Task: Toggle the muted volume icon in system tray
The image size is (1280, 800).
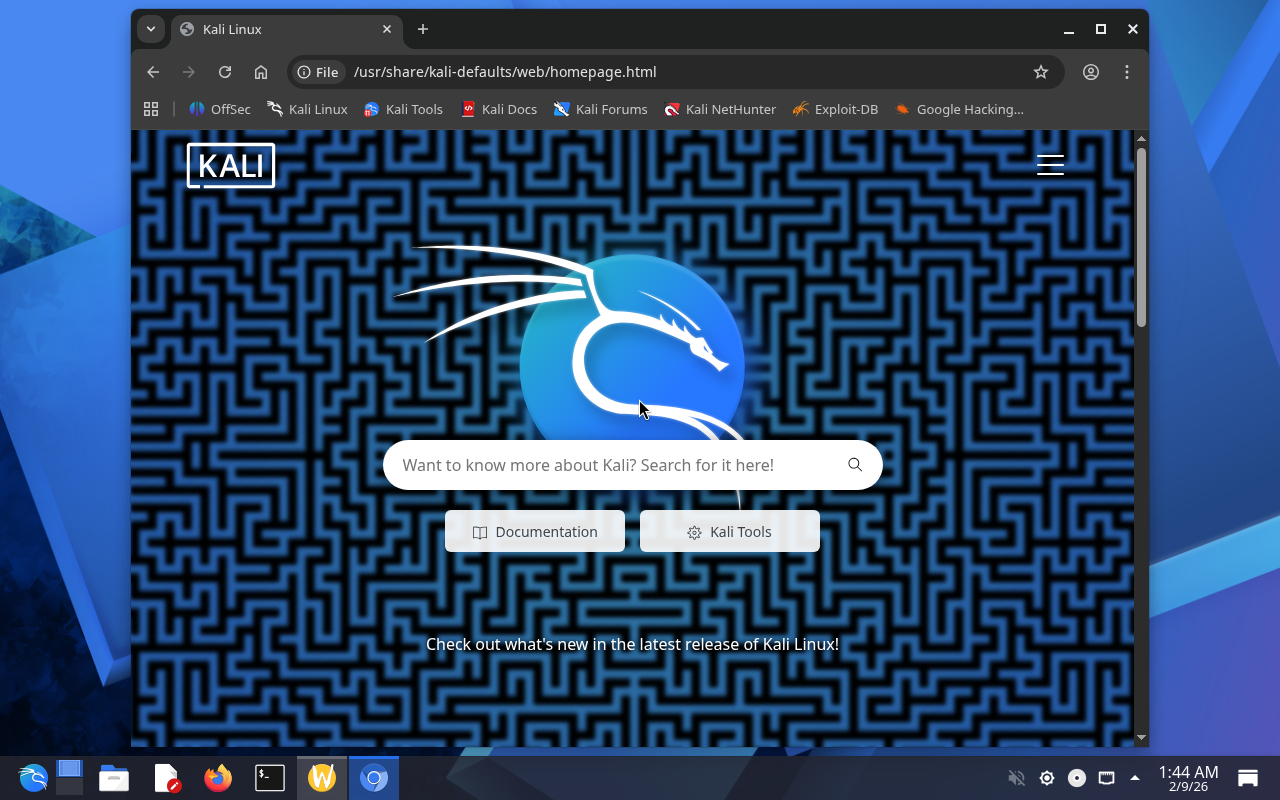Action: point(1017,778)
